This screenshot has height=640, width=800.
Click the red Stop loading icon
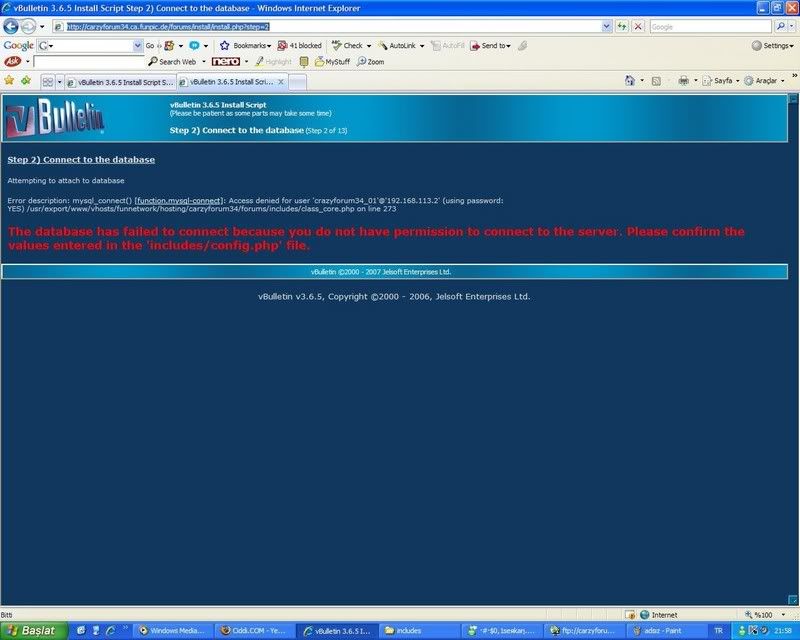638,27
